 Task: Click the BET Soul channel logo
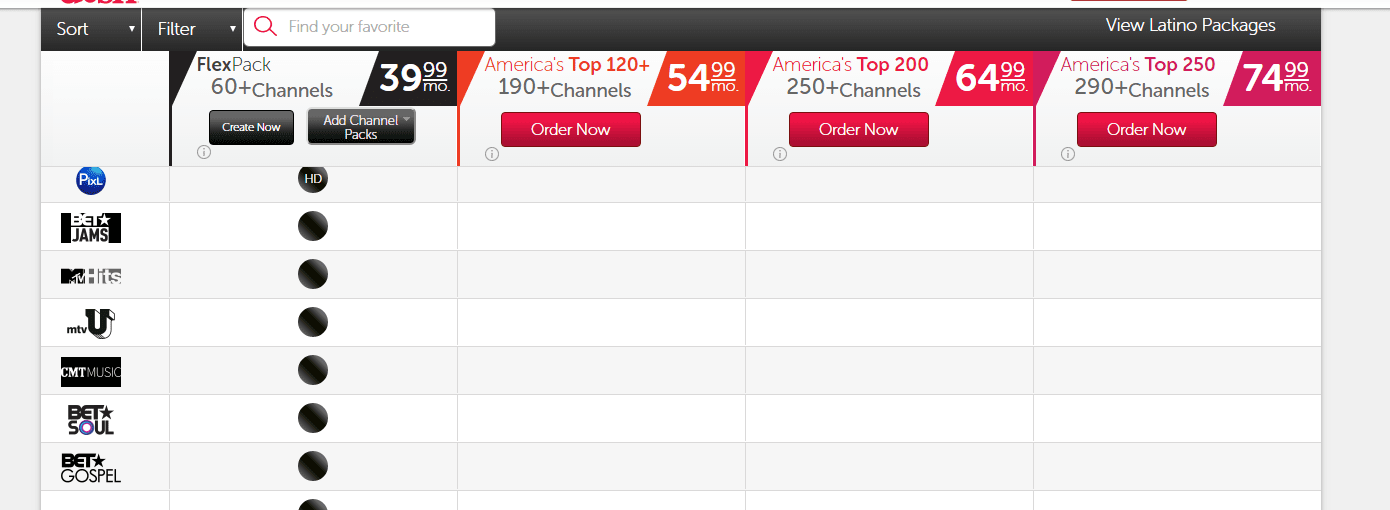coord(91,419)
